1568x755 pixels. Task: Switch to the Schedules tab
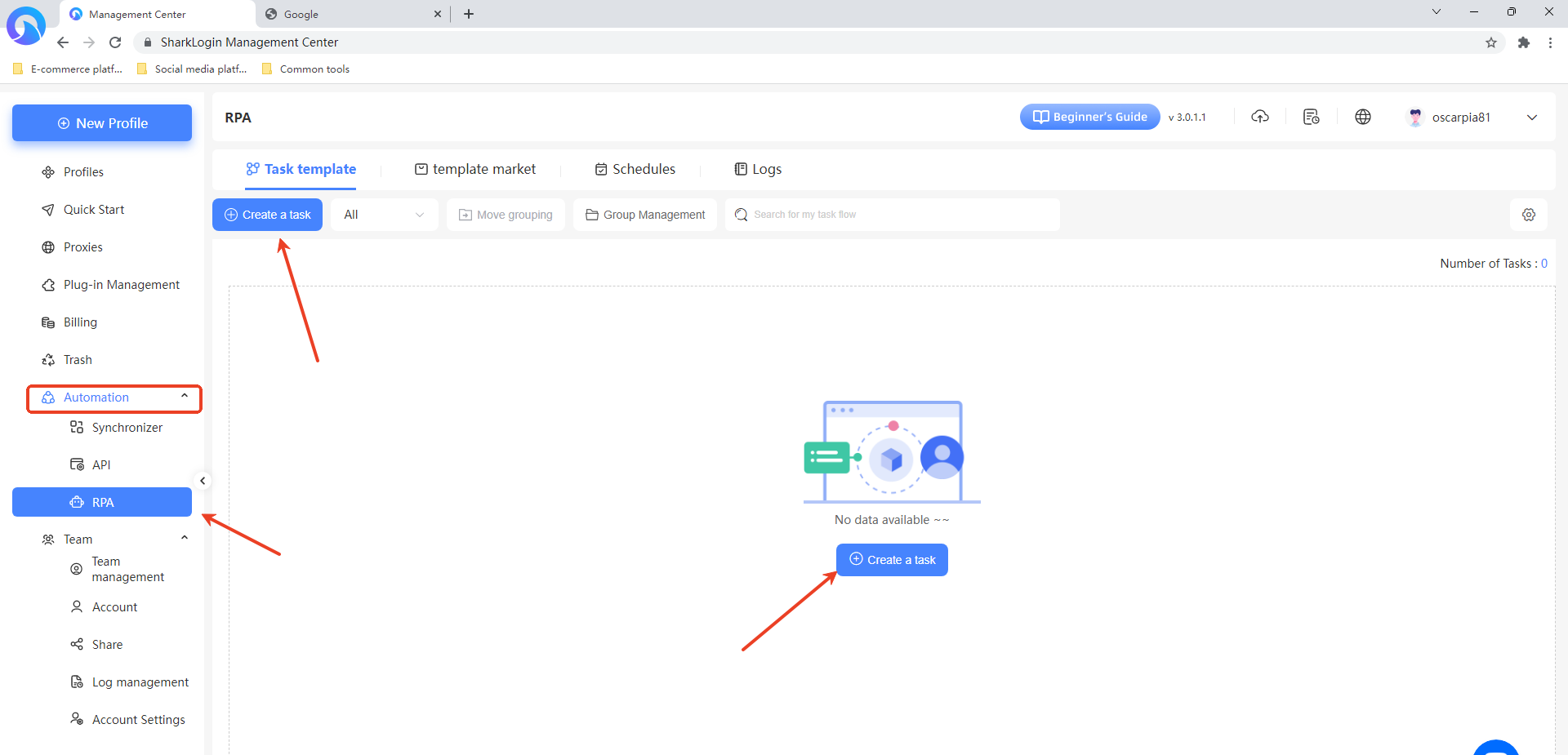pos(635,169)
